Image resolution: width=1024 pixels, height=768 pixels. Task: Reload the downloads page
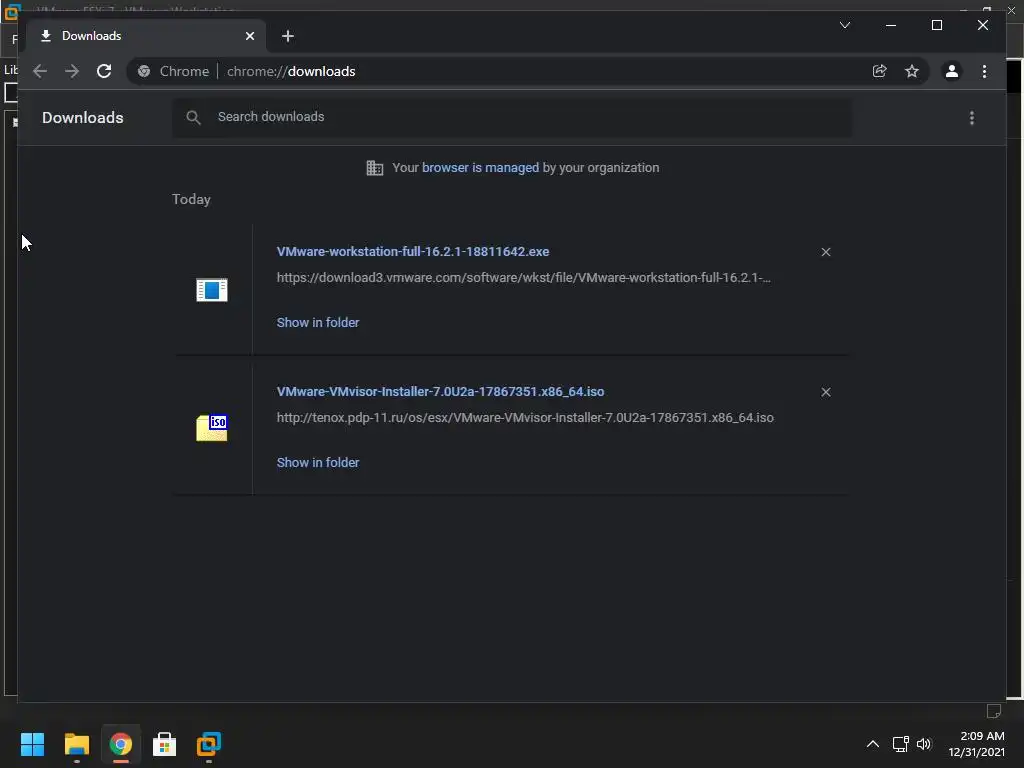[104, 71]
